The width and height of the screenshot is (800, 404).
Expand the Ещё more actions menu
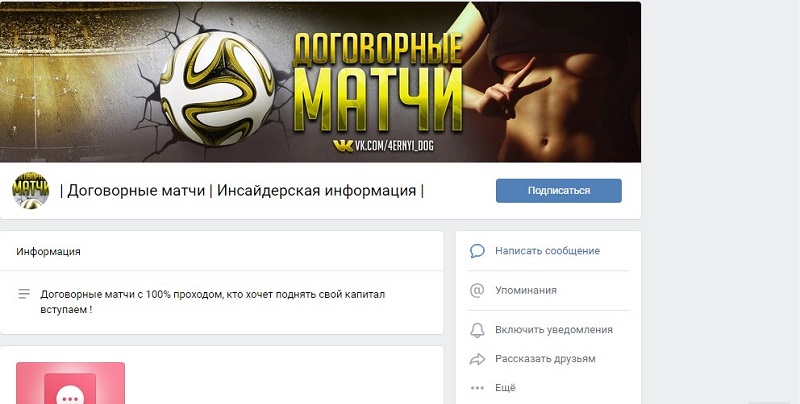tap(505, 388)
